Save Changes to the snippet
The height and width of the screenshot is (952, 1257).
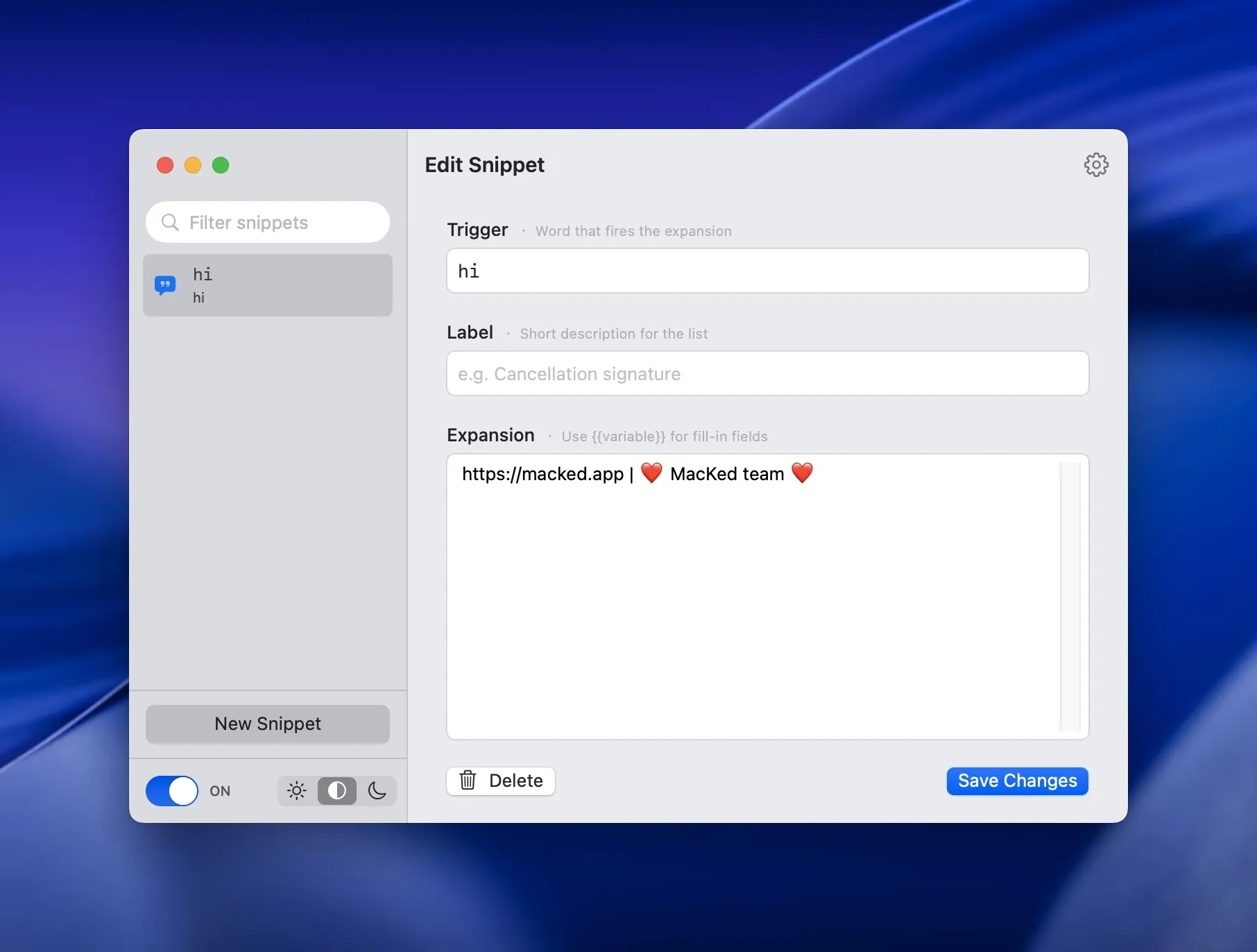(x=1018, y=781)
